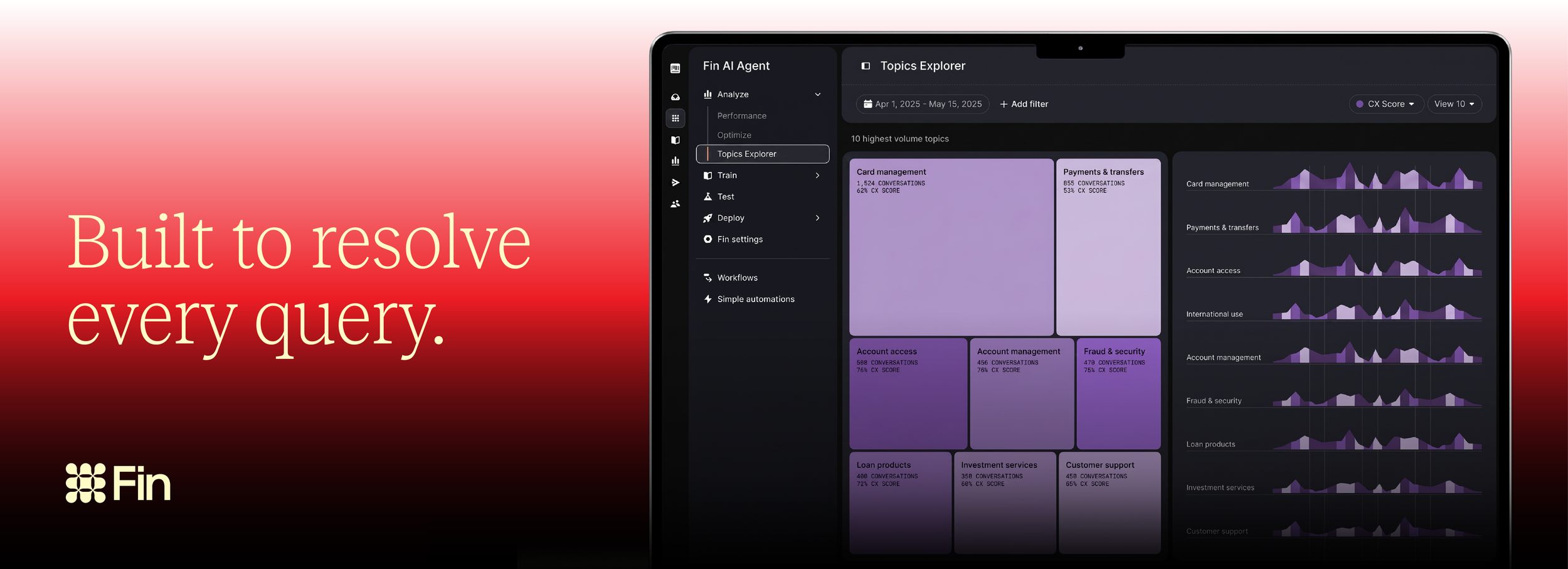
Task: Click Account management in the trend list
Action: point(1223,358)
